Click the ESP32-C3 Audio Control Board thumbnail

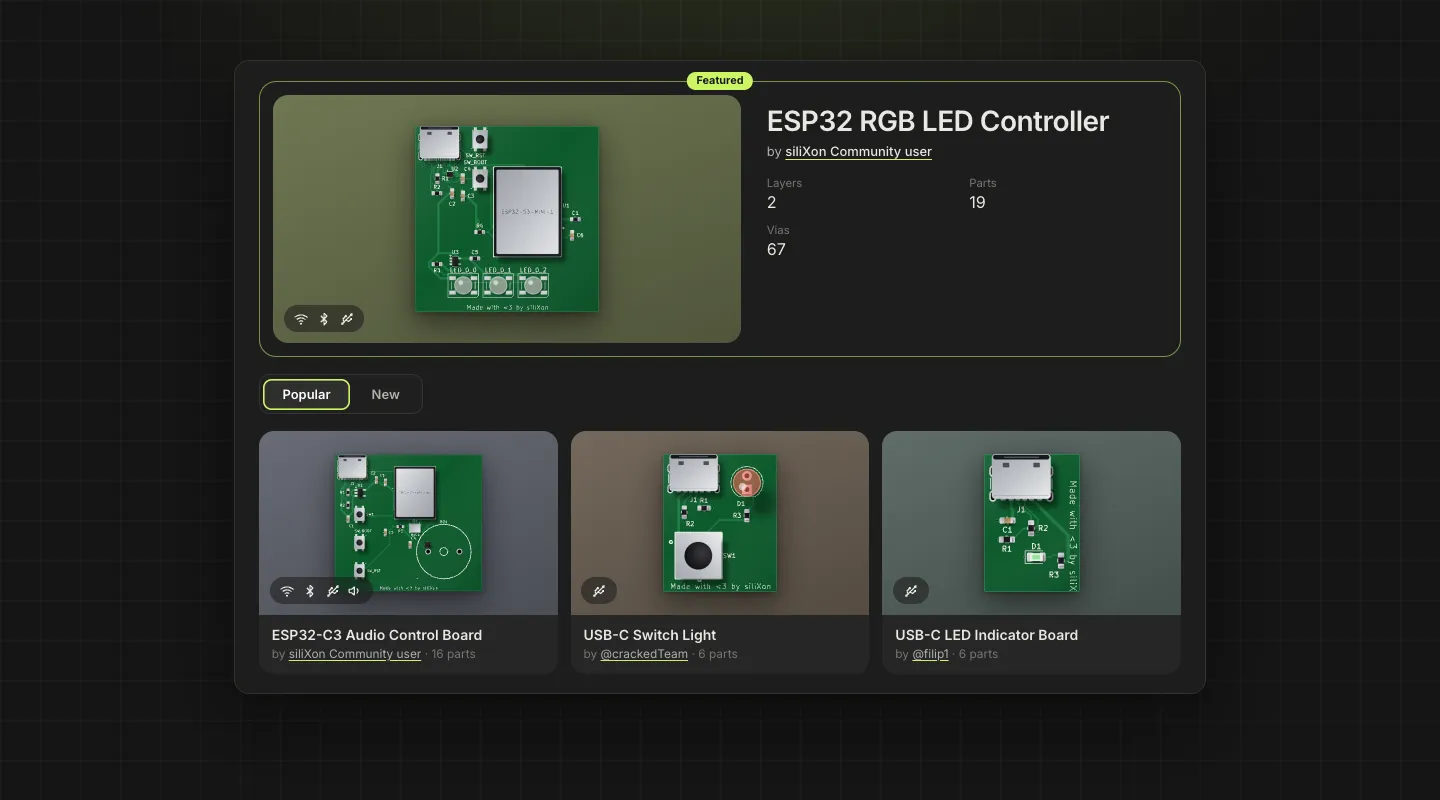pos(408,523)
